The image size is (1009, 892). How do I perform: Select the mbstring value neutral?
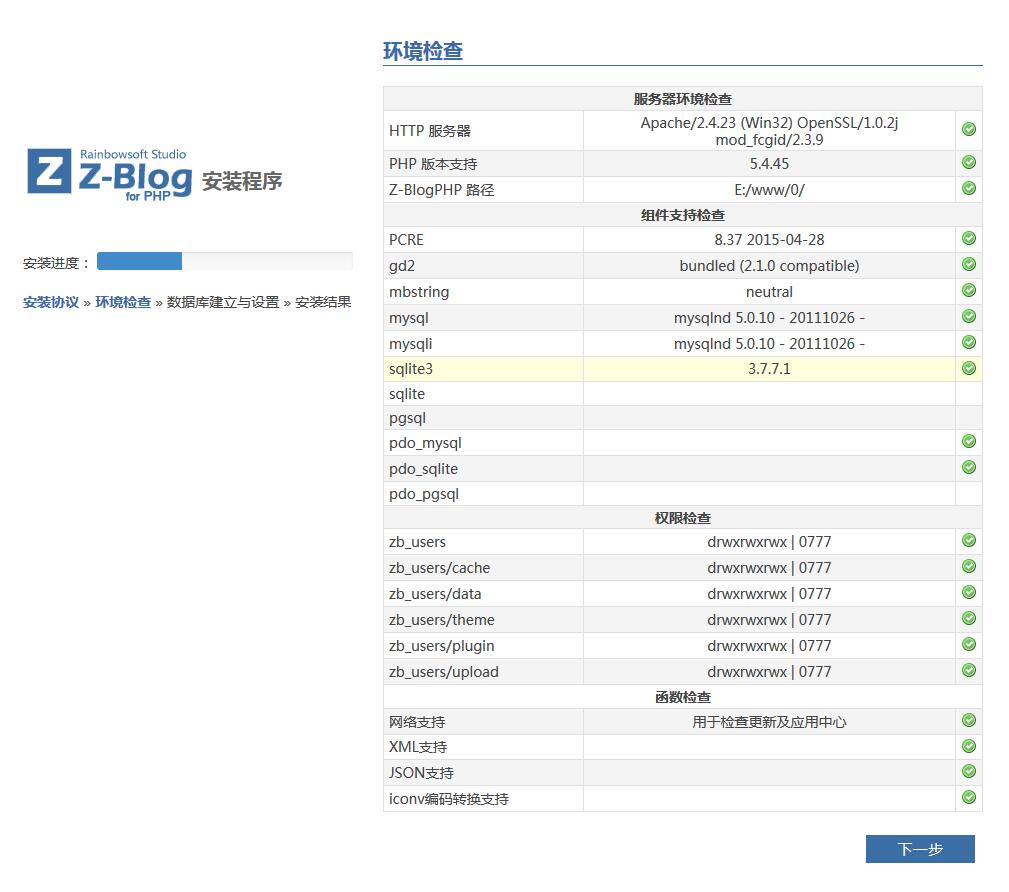[x=769, y=292]
